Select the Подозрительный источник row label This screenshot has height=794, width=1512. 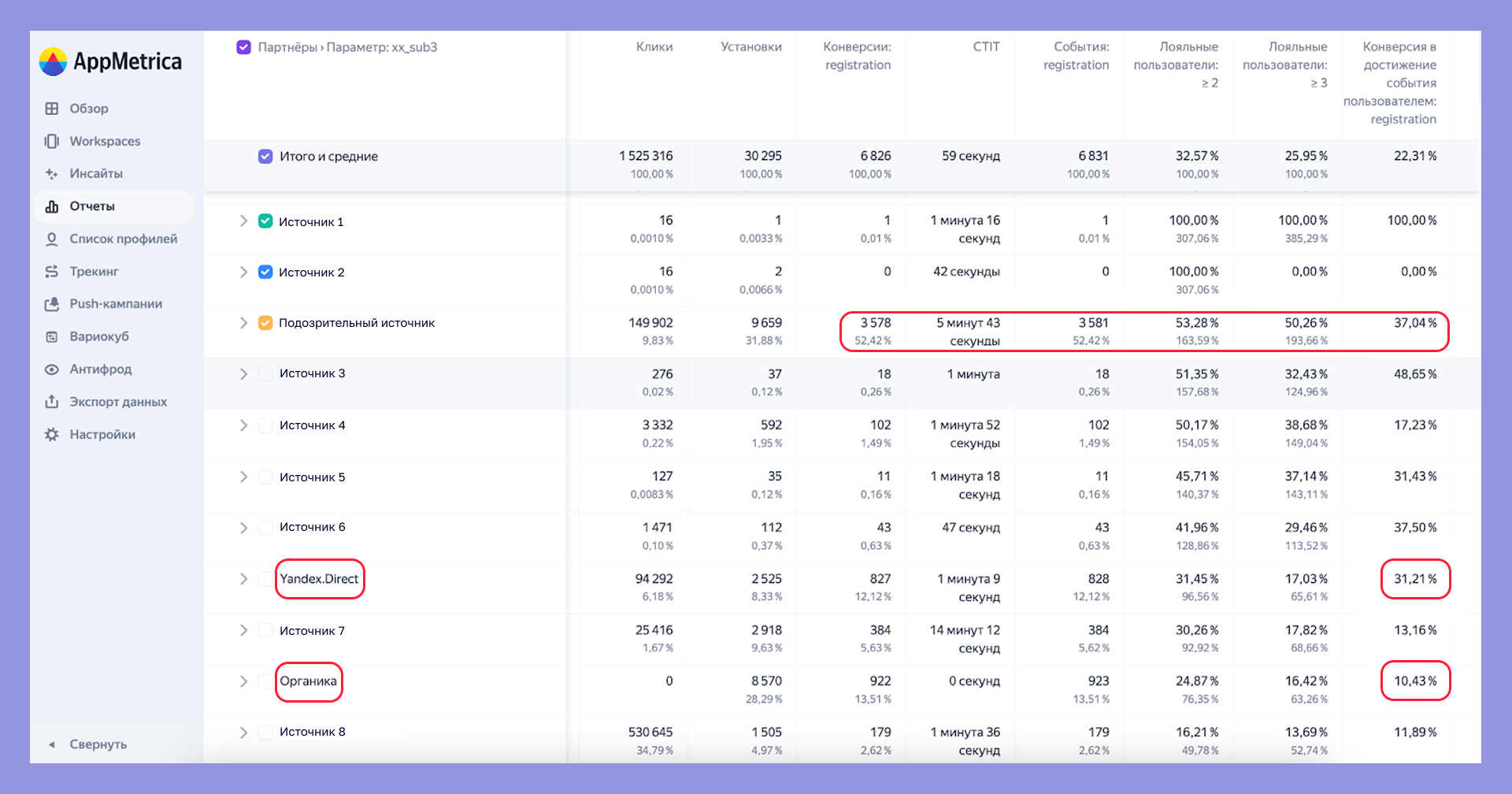pyautogui.click(x=357, y=323)
